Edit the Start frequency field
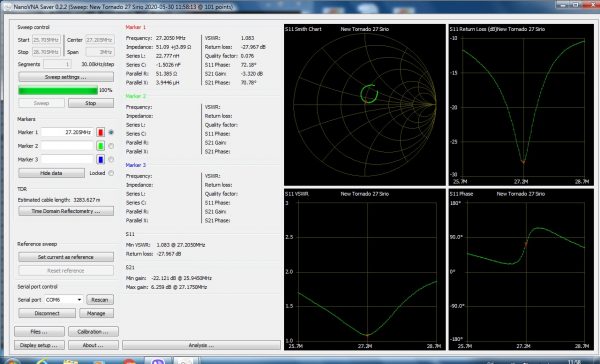Viewport: 600px width, 364px height. [x=46, y=40]
